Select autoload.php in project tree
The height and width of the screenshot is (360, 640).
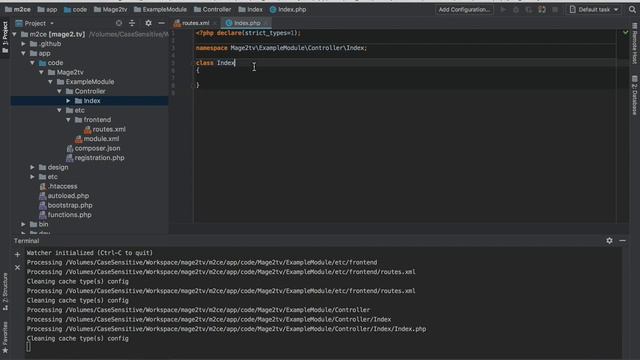click(x=64, y=196)
